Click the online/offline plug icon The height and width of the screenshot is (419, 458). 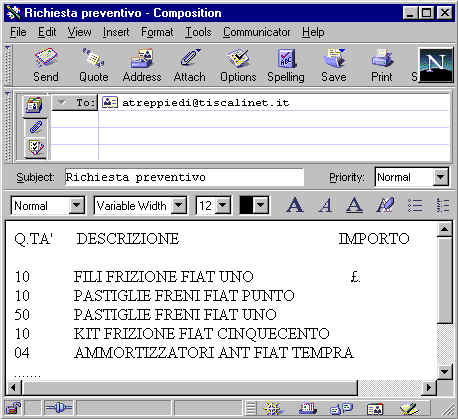tap(59, 408)
